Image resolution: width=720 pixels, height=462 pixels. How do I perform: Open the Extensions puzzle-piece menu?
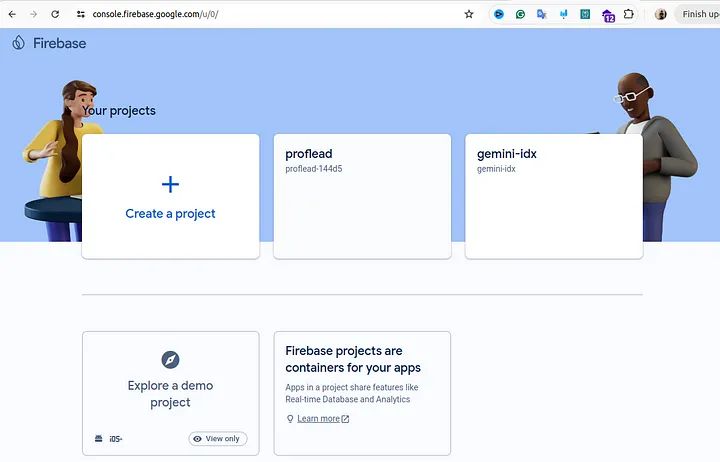629,14
